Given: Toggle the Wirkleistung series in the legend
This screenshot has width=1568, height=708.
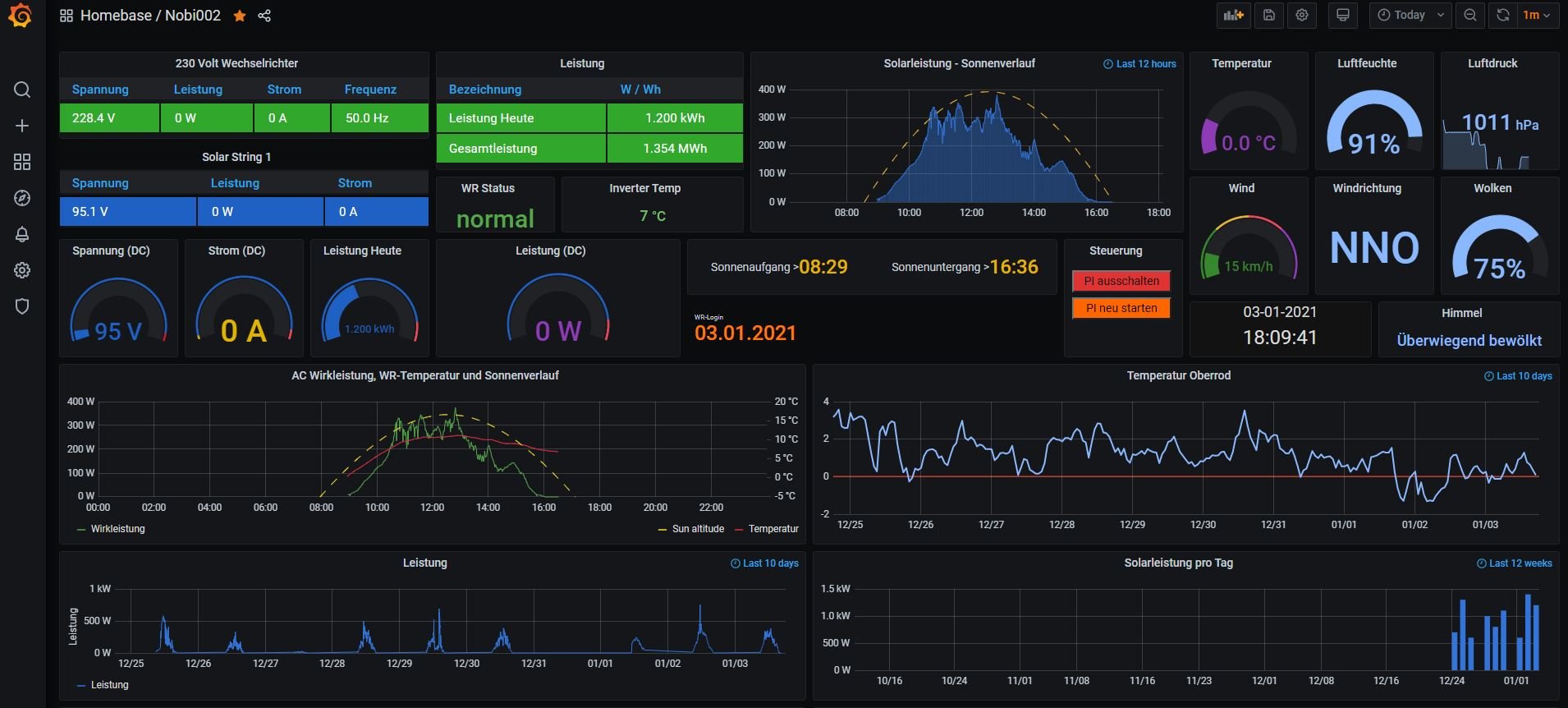Looking at the screenshot, I should [x=117, y=529].
